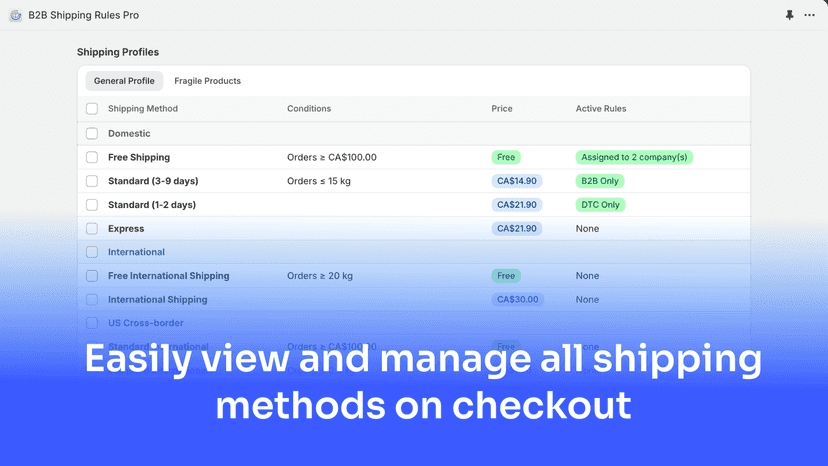Screen dimensions: 828x466
Task: Open the Free Shipping method
Action: click(x=139, y=157)
